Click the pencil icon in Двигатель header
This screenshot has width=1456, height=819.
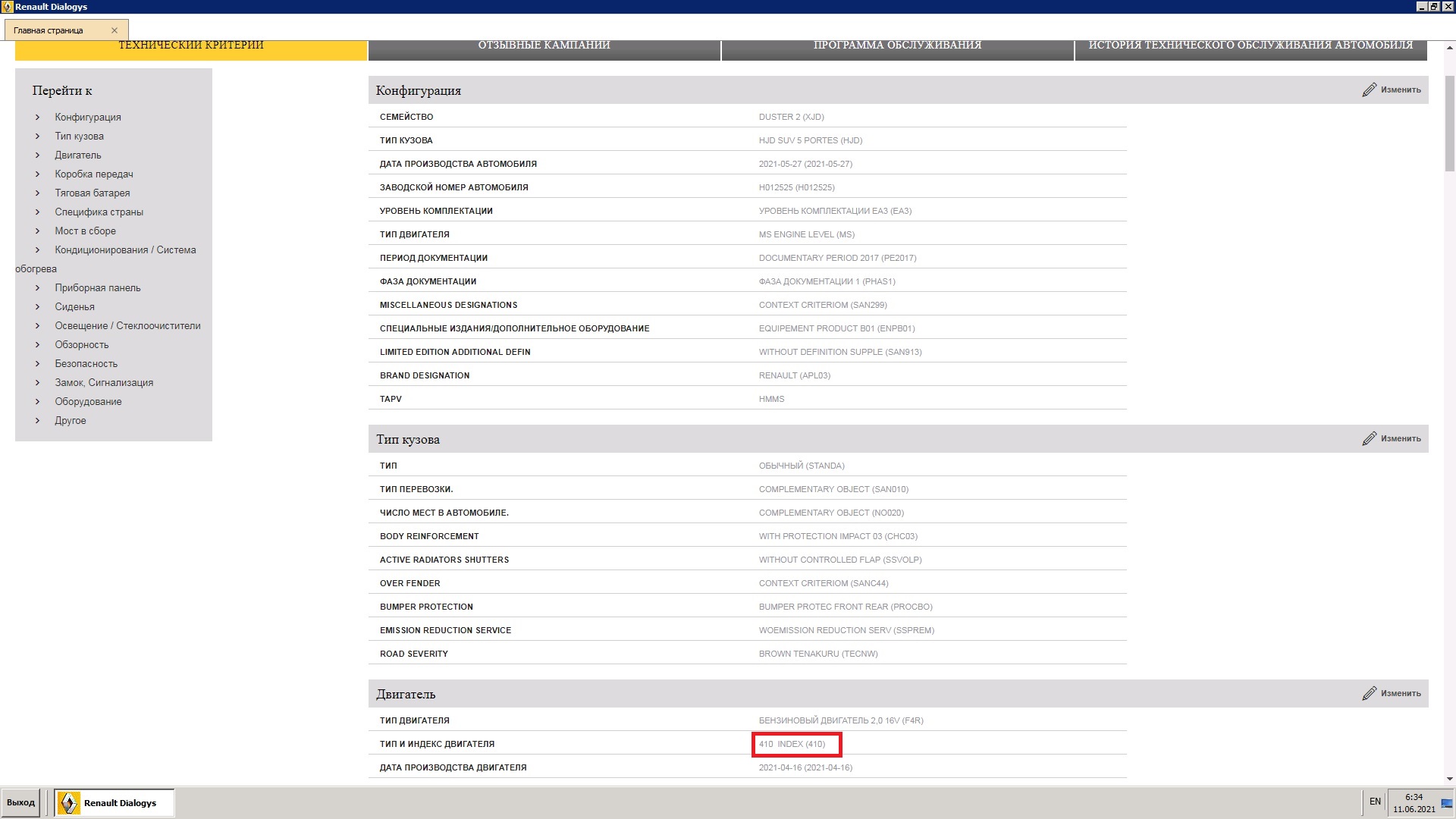point(1369,693)
